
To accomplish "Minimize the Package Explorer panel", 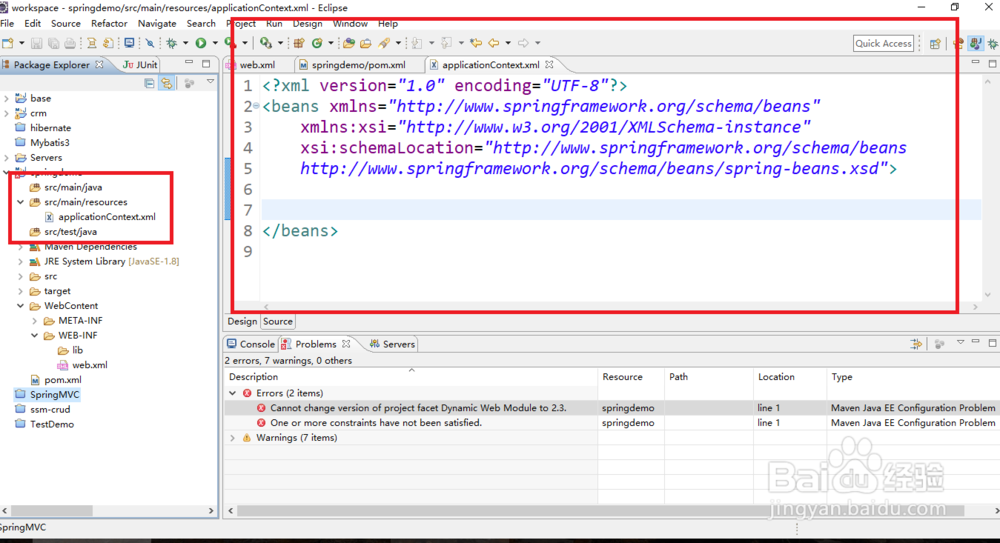I will point(189,63).
